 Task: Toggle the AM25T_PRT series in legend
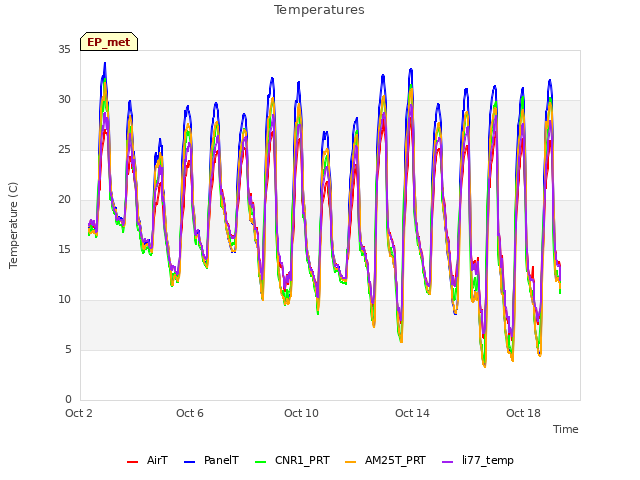(x=385, y=461)
